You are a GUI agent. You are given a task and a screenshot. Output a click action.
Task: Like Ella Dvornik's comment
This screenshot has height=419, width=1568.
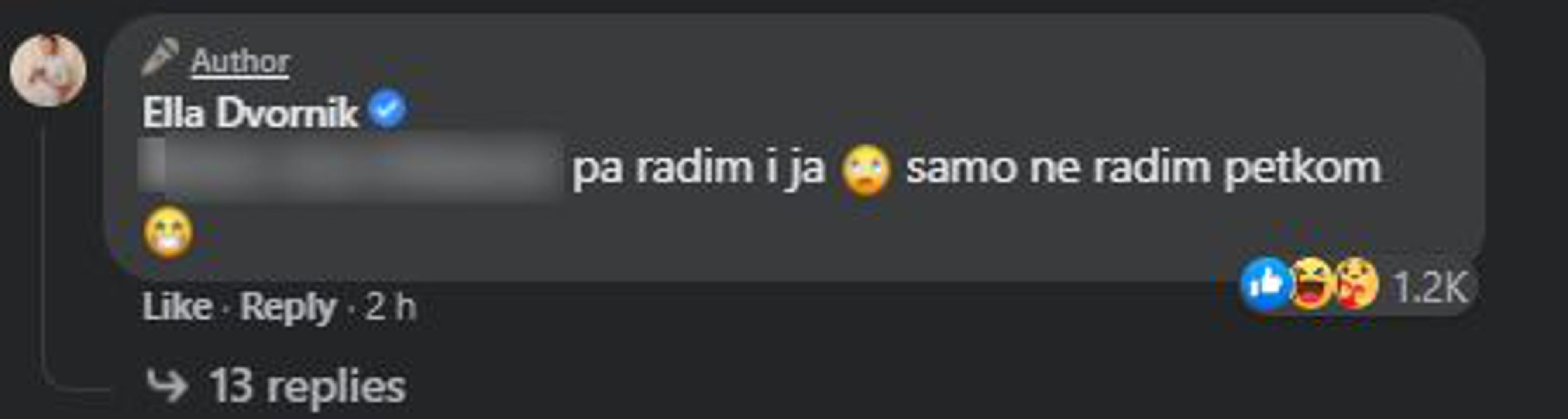click(177, 306)
